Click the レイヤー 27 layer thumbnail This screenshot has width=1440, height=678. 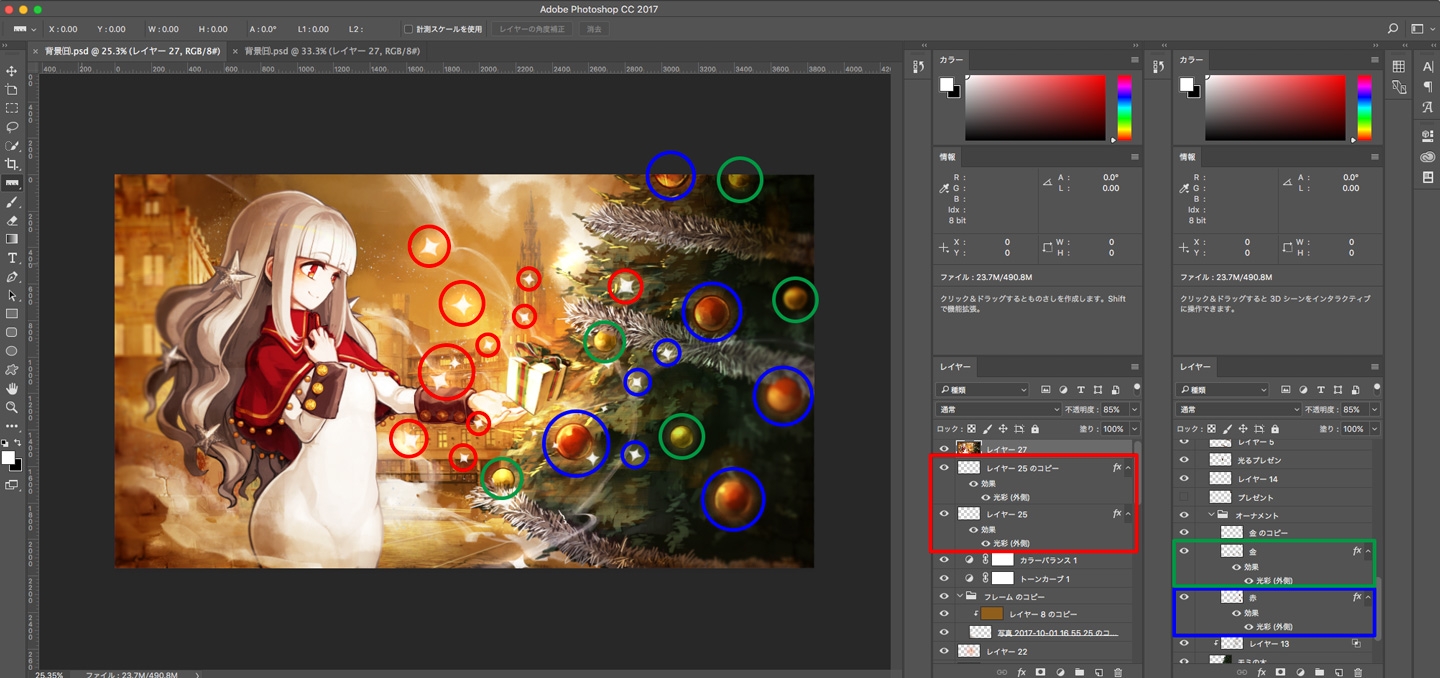coord(968,449)
